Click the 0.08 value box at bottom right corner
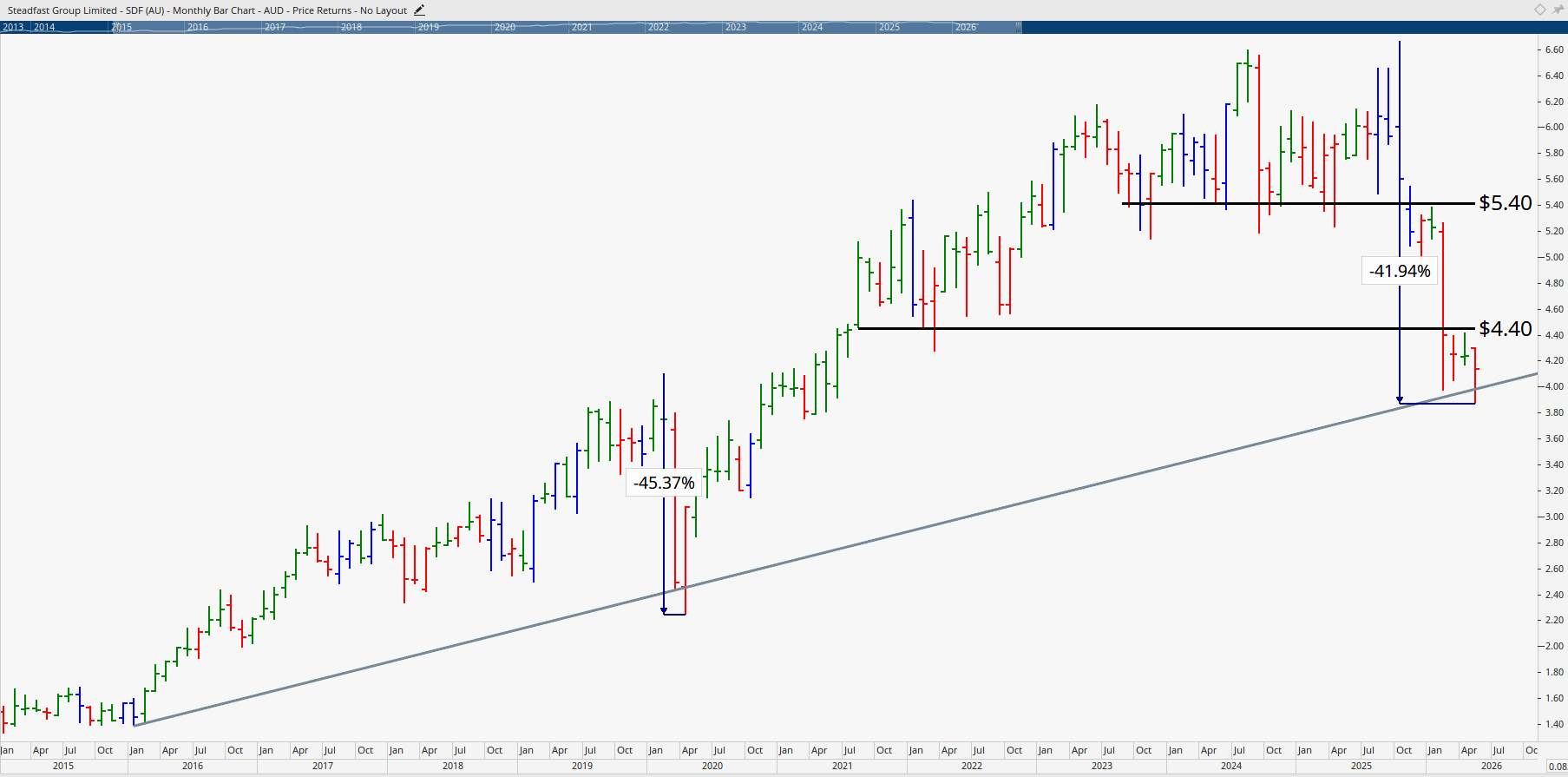The height and width of the screenshot is (777, 1568). point(1557,767)
